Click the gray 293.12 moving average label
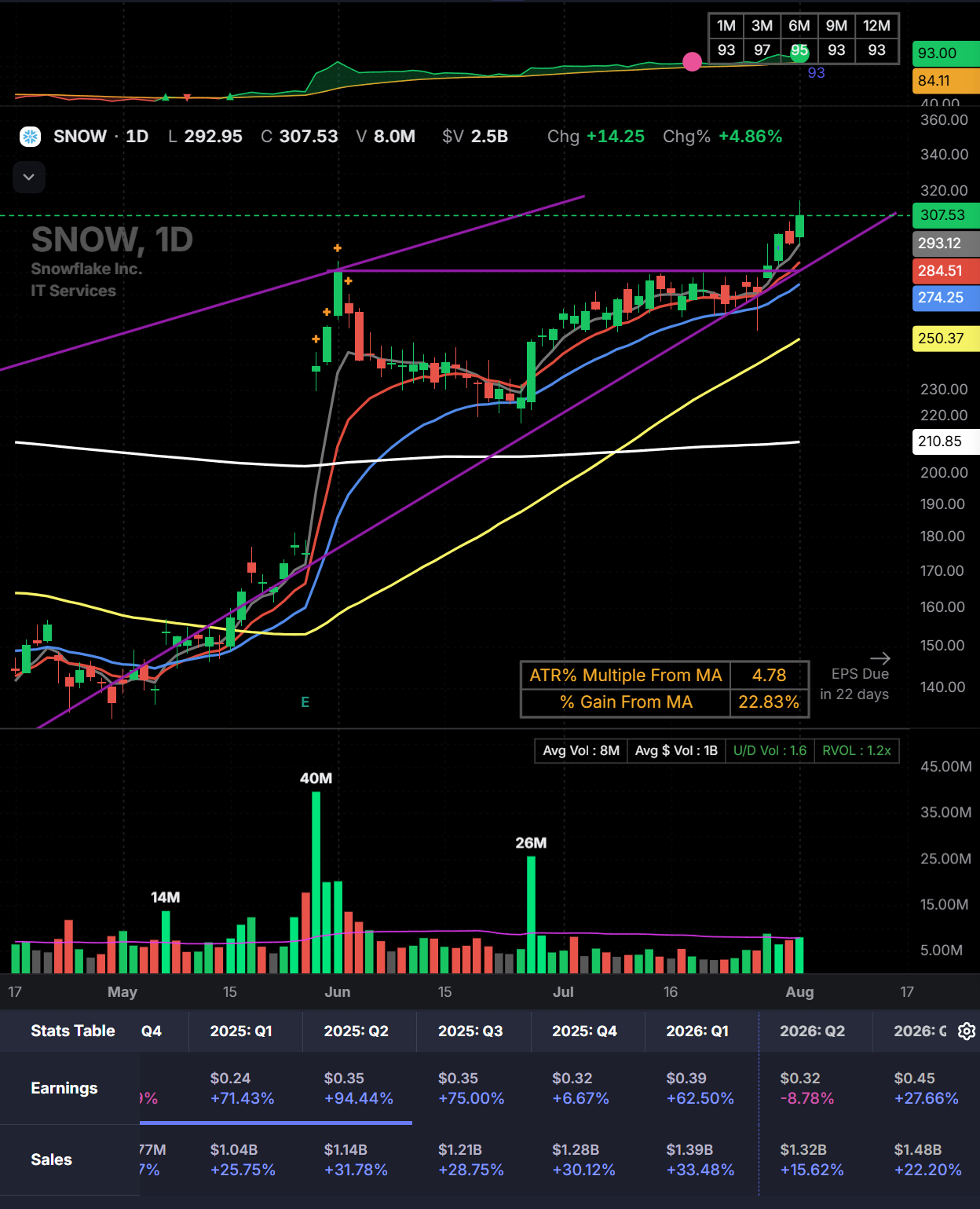 (x=945, y=244)
